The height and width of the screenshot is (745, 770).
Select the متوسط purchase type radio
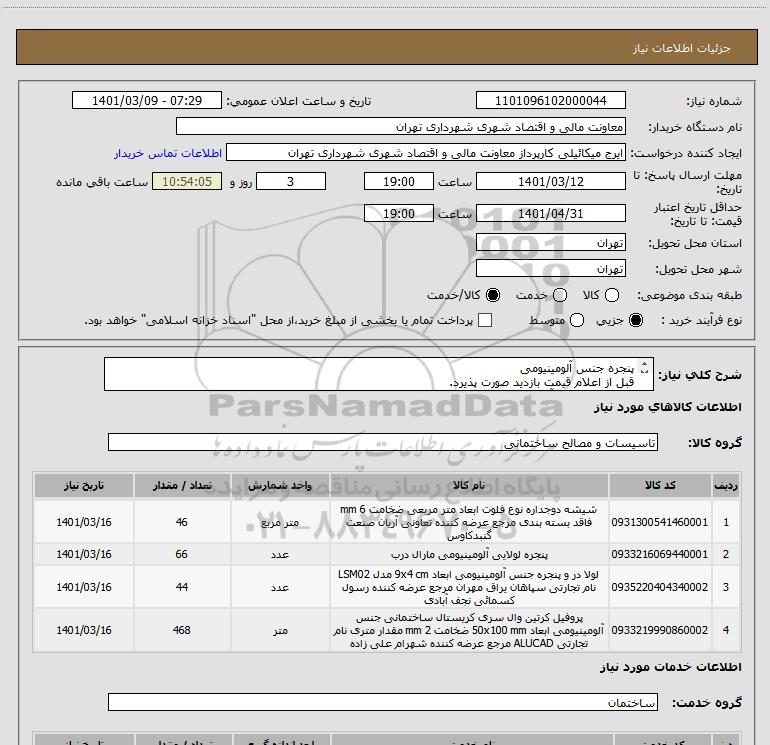pos(577,320)
